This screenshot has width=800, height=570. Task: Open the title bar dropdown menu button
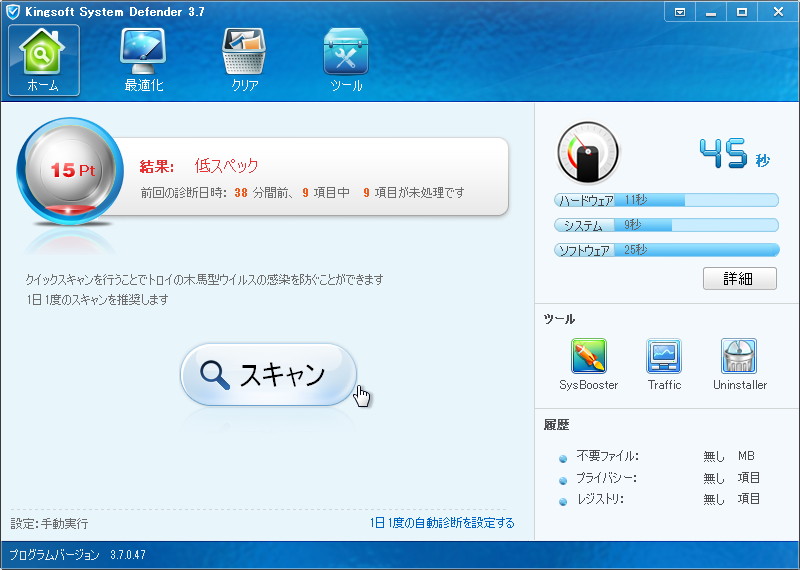680,12
